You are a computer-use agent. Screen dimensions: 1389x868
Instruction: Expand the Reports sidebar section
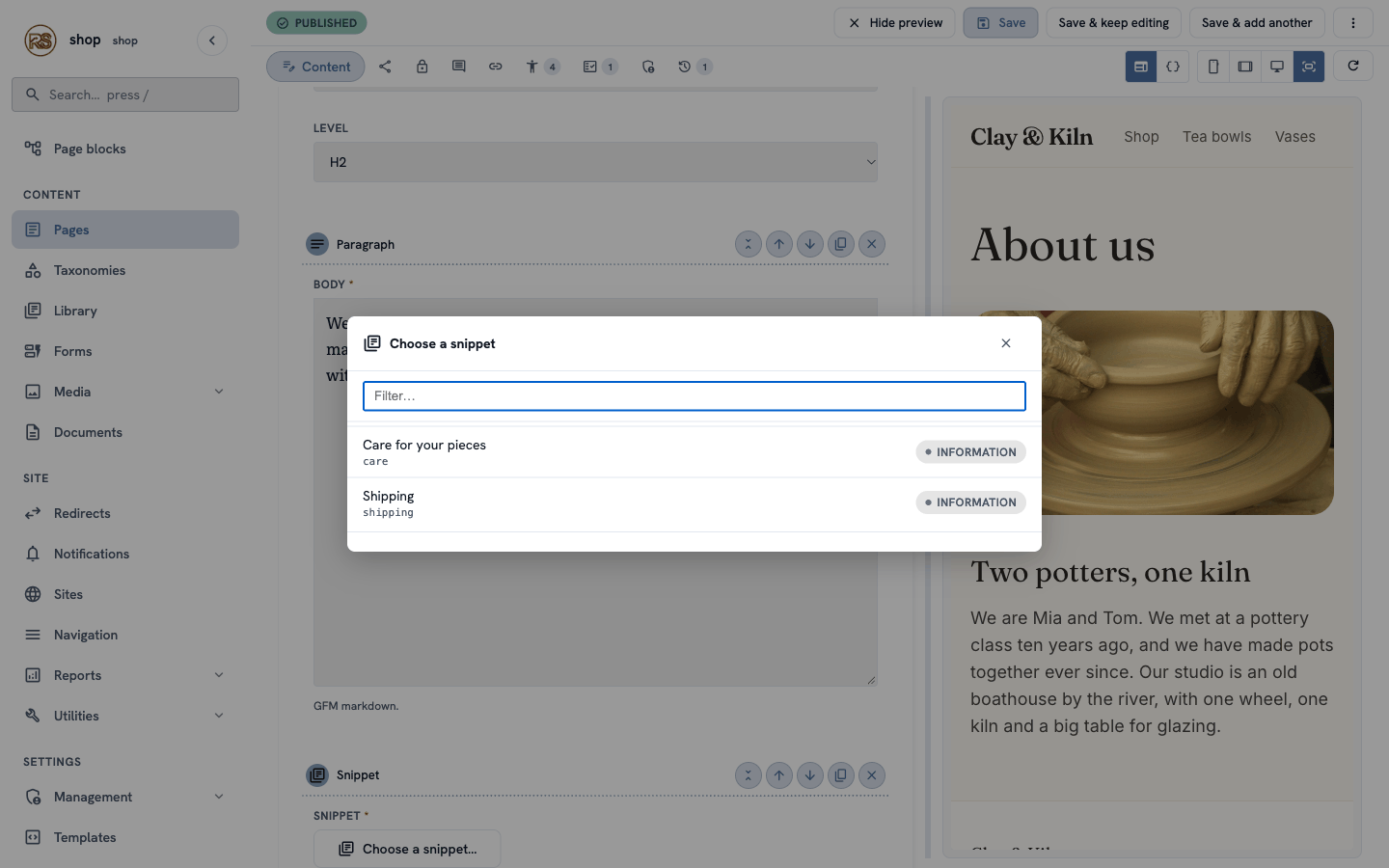point(219,675)
